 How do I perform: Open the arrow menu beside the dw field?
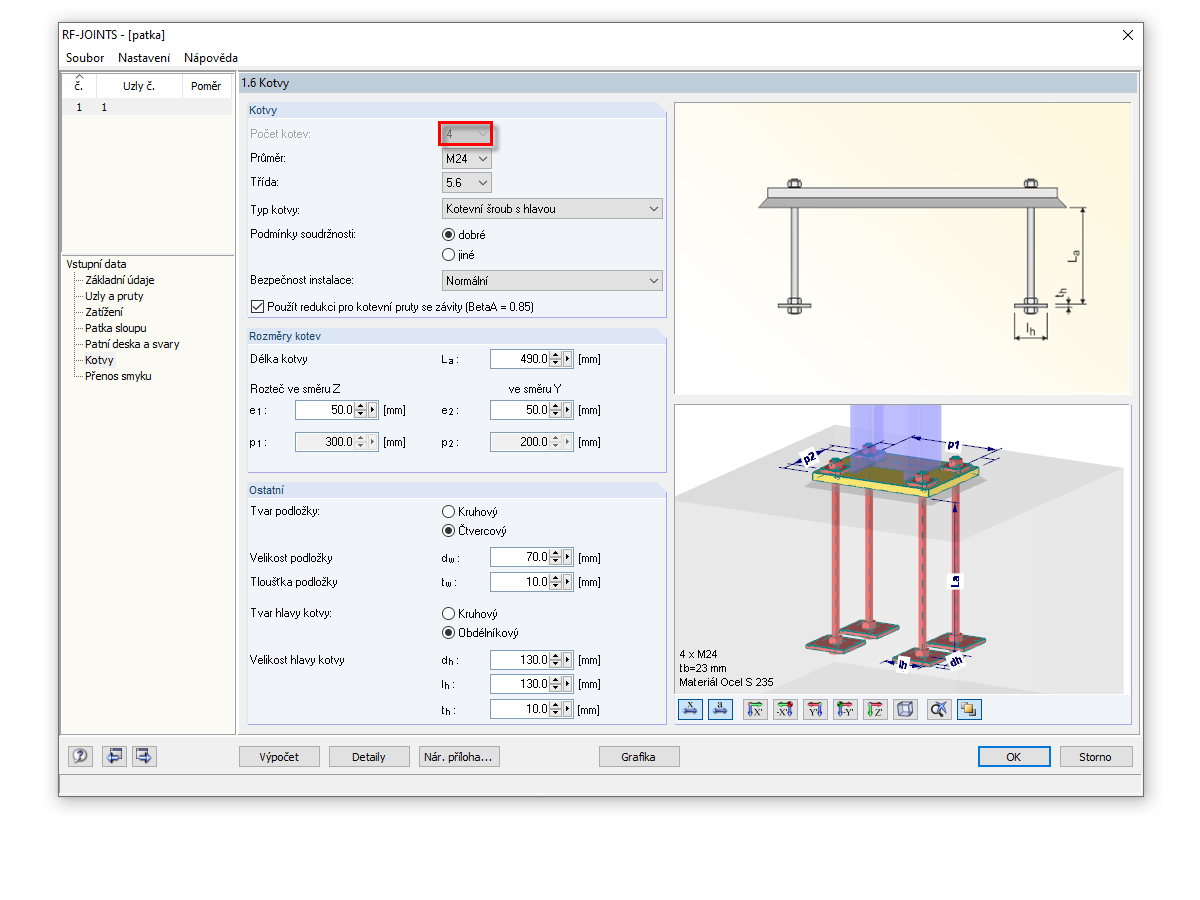[x=569, y=557]
